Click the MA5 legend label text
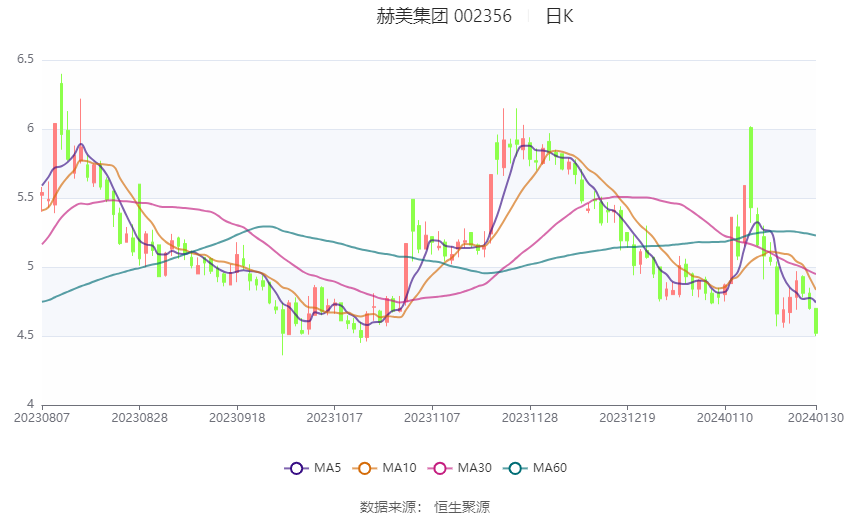 tap(327, 468)
